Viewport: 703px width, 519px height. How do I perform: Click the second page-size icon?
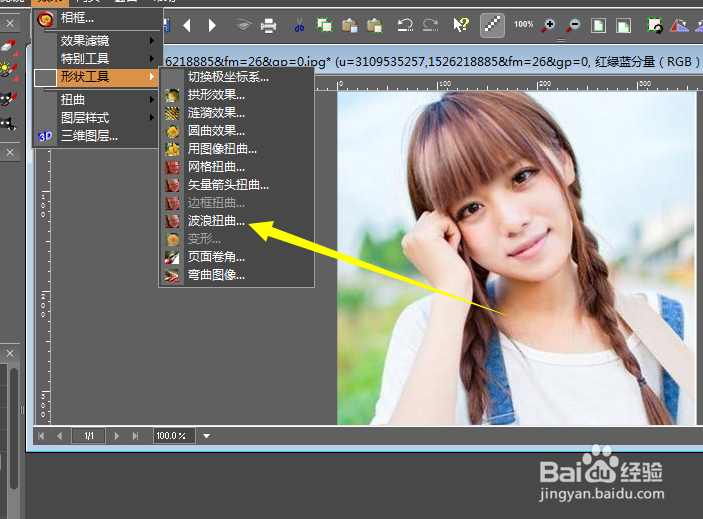click(623, 25)
